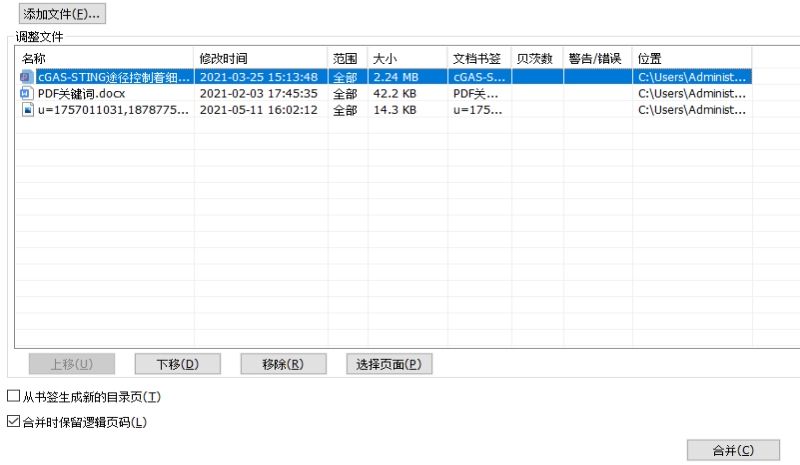Click the 贝茨数 column header
Viewport: 800px width, 465px height.
tap(537, 59)
